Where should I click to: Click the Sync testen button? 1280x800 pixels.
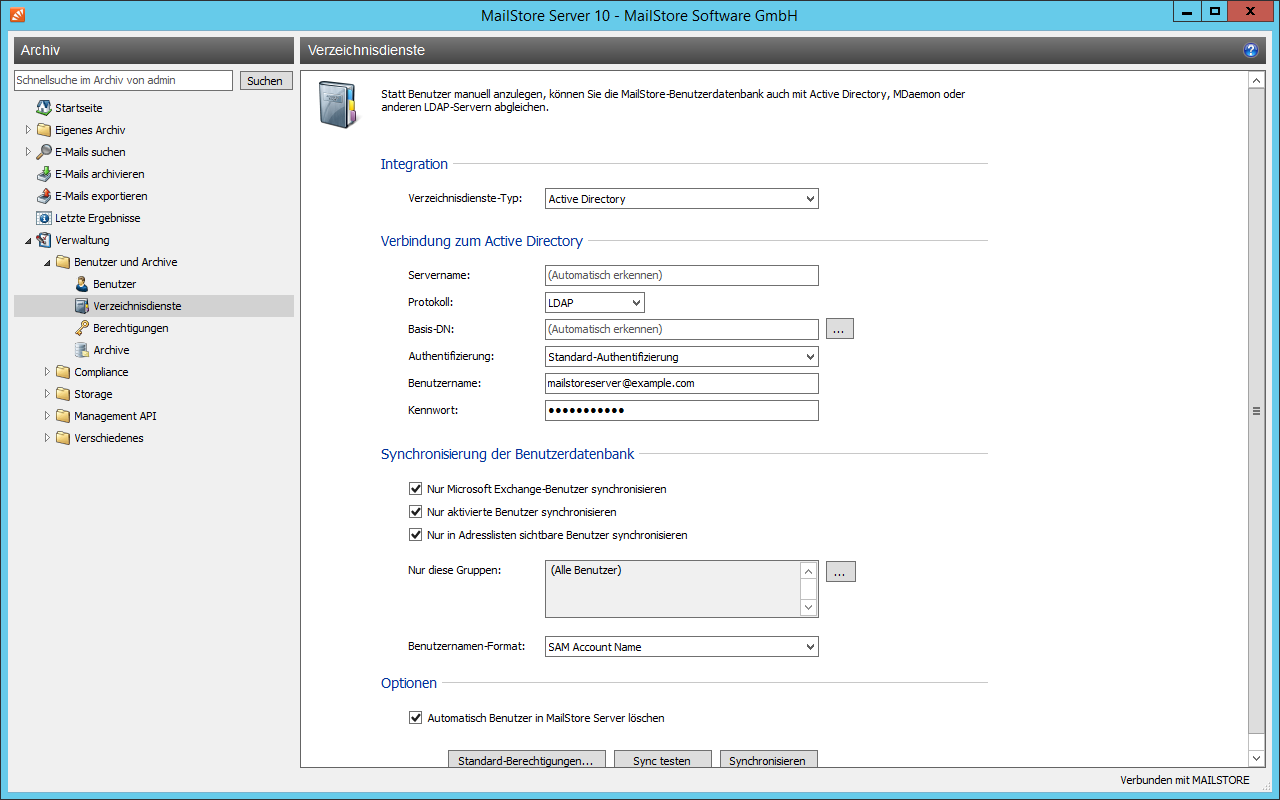coord(662,760)
